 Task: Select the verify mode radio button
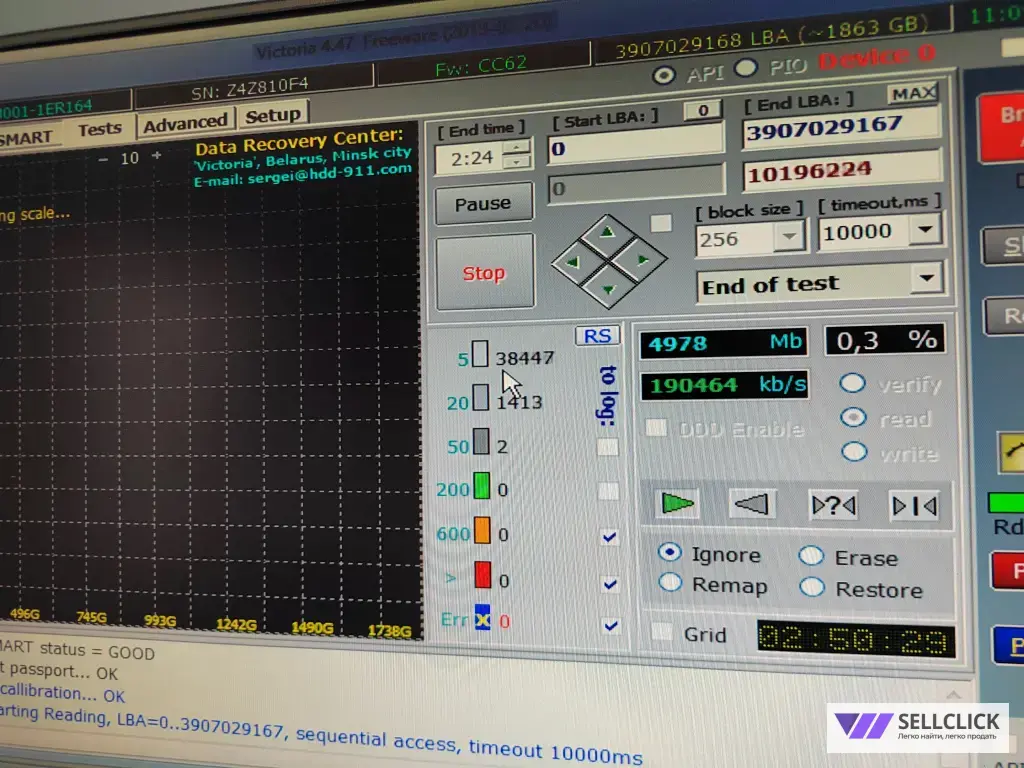[852, 383]
